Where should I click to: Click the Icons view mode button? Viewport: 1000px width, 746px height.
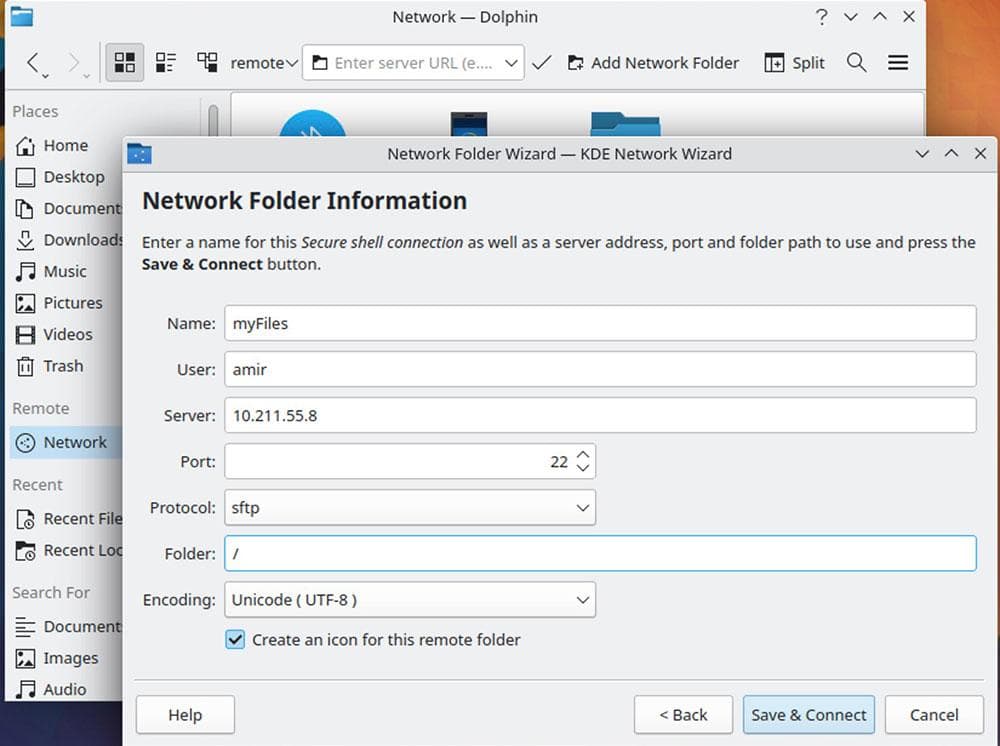pos(125,63)
